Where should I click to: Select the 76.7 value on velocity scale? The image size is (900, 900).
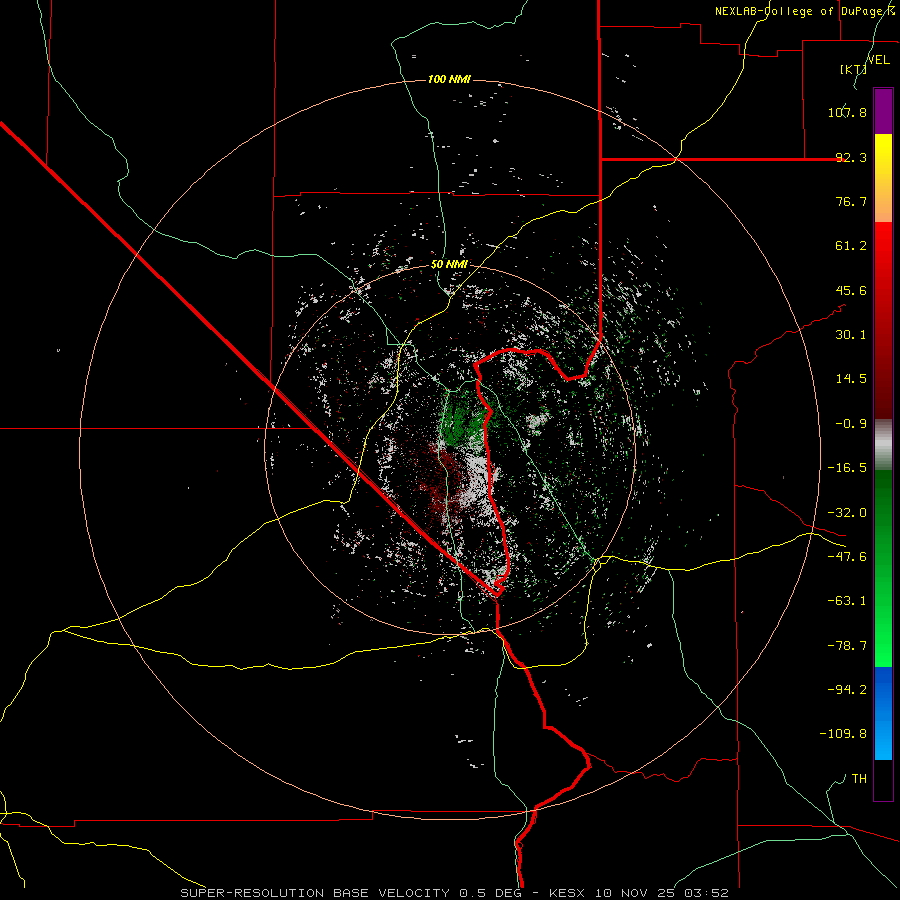tap(851, 201)
